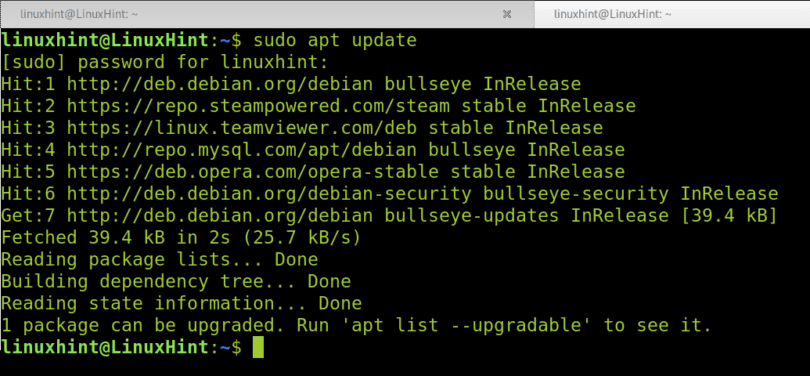810x376 pixels.
Task: Click the deb.opera.com/opera-stable URL
Action: point(253,171)
